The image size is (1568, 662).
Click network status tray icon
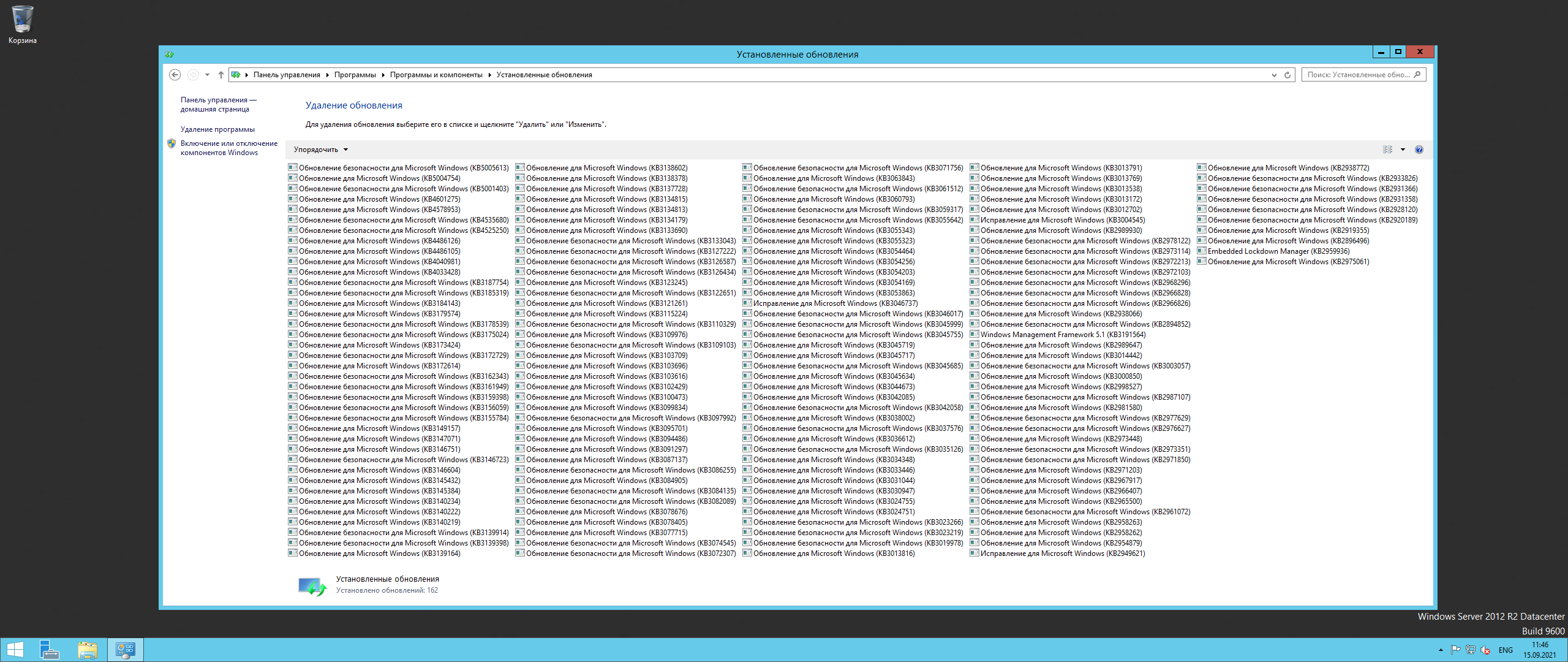coord(1471,650)
